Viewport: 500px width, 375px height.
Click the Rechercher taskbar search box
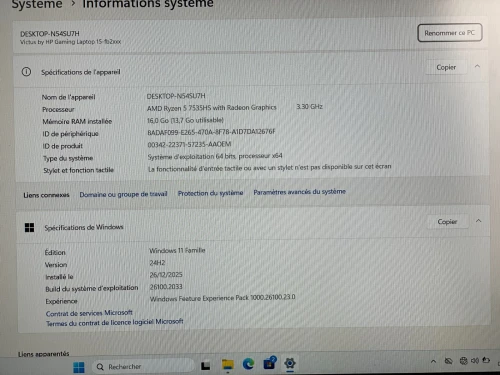[x=142, y=367]
